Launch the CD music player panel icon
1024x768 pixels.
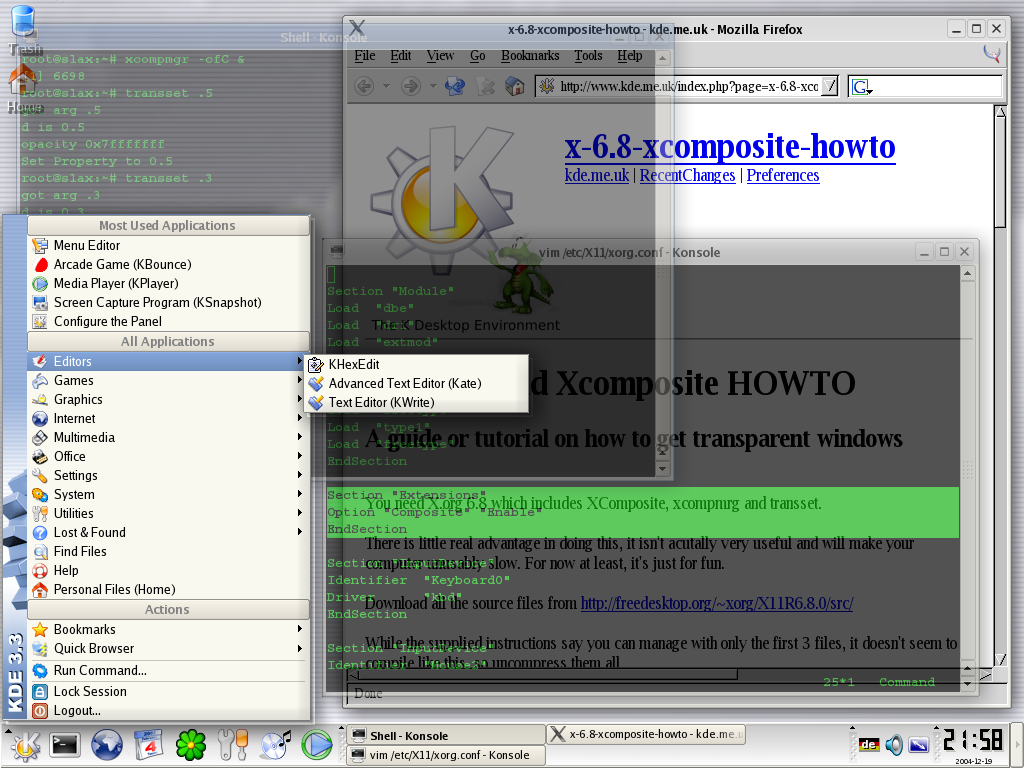pos(275,745)
